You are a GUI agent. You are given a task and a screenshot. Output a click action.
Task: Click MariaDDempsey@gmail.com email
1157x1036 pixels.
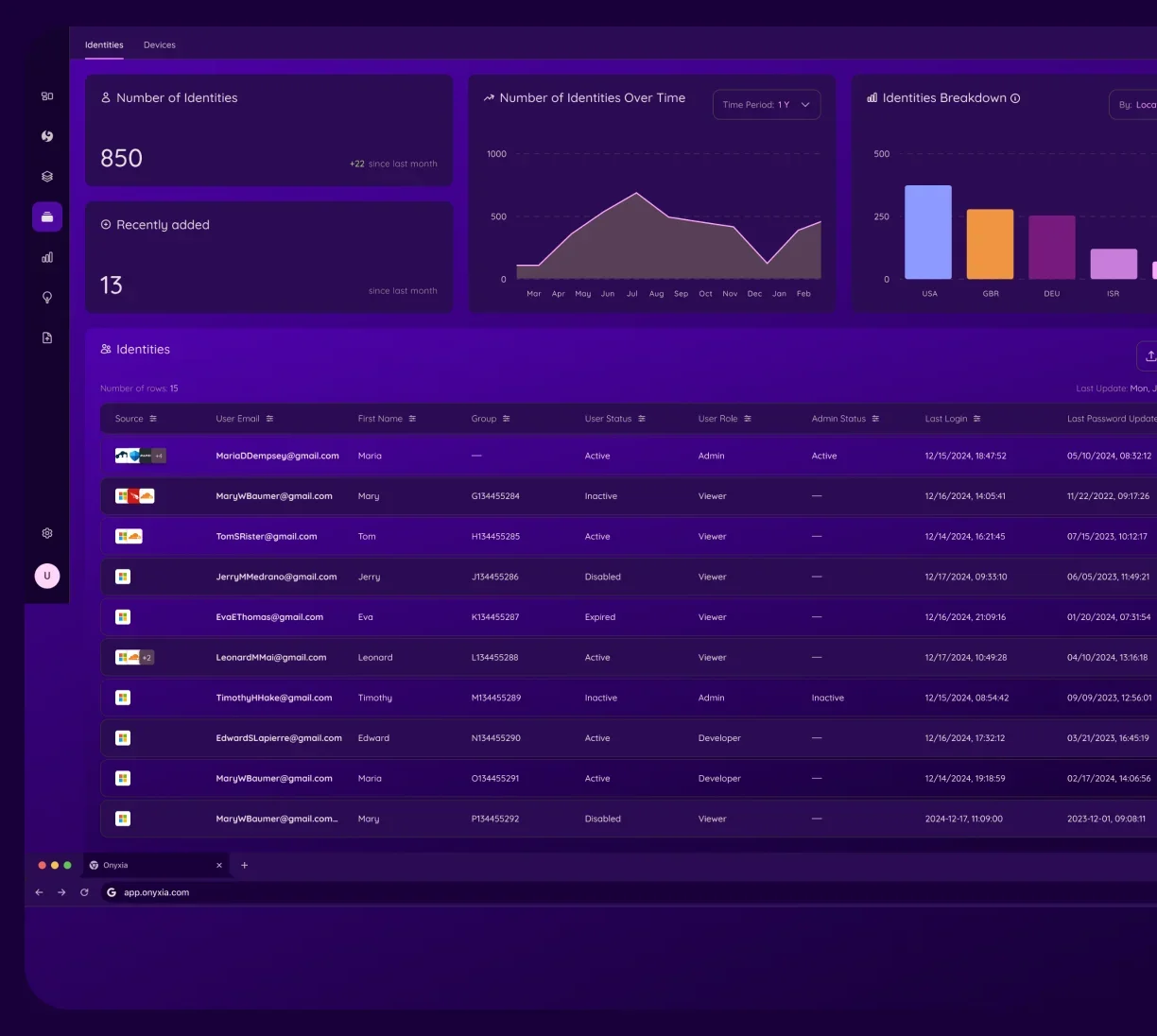pyautogui.click(x=277, y=456)
